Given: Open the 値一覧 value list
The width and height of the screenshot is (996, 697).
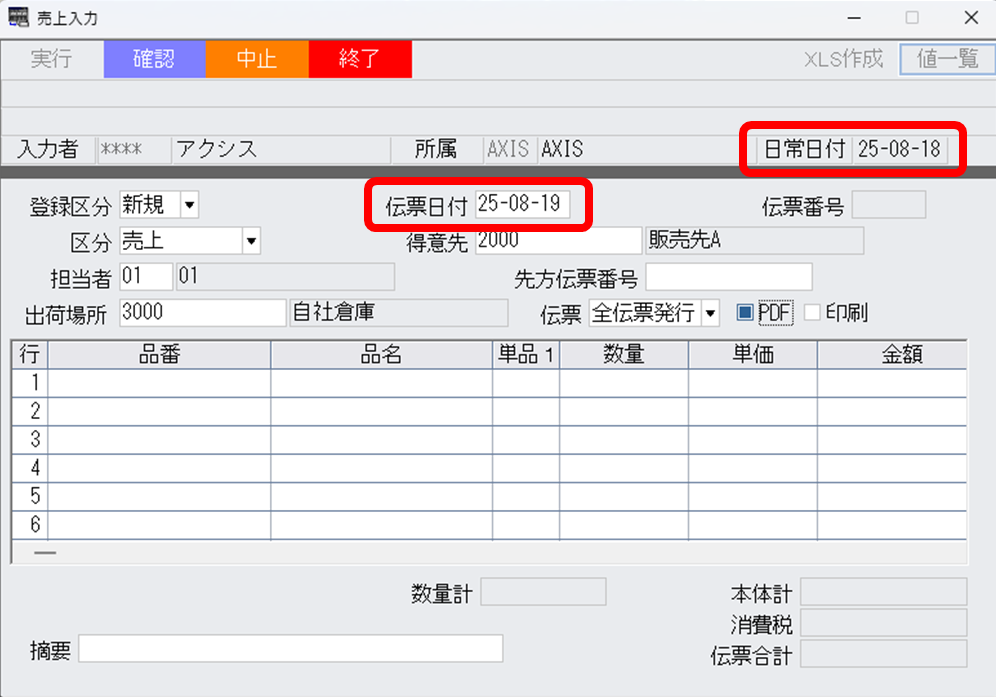Looking at the screenshot, I should pyautogui.click(x=947, y=59).
